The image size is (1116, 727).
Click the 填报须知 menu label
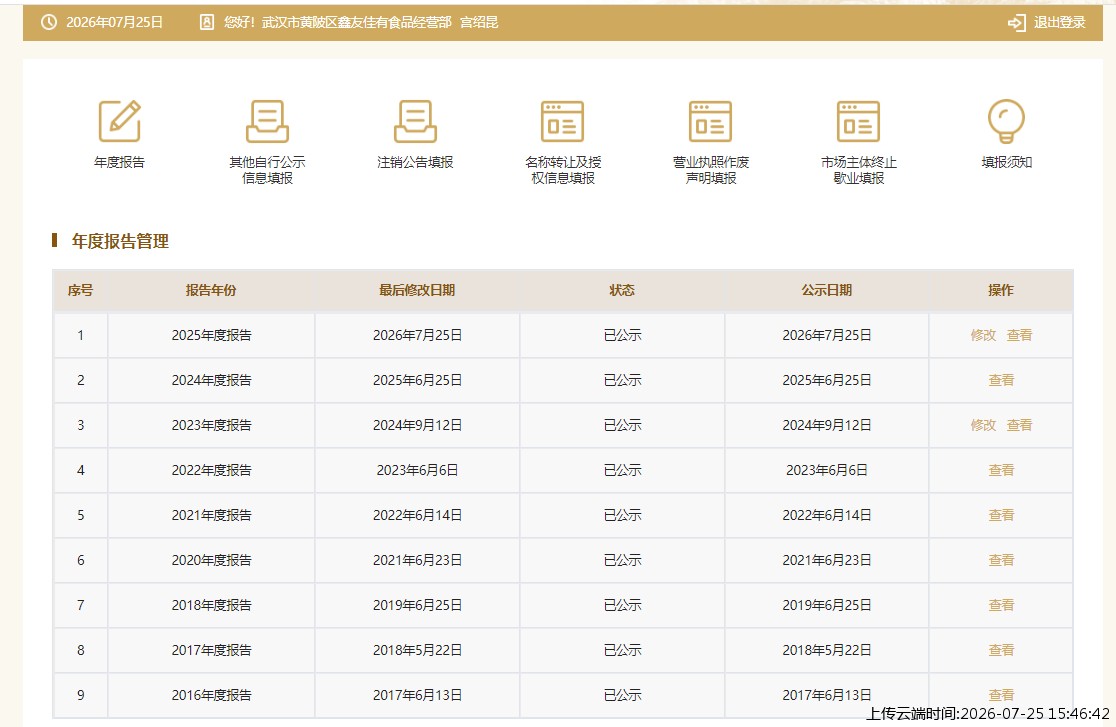1006,162
